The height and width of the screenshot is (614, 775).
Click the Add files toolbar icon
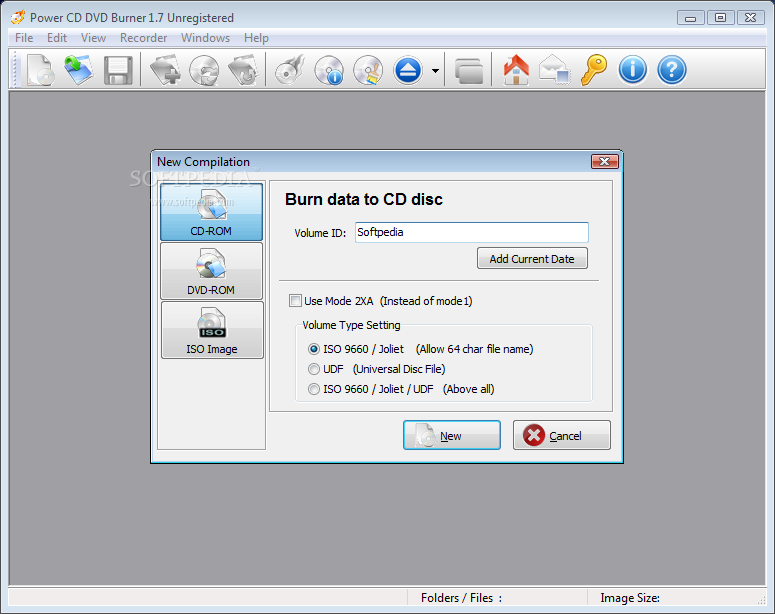165,70
